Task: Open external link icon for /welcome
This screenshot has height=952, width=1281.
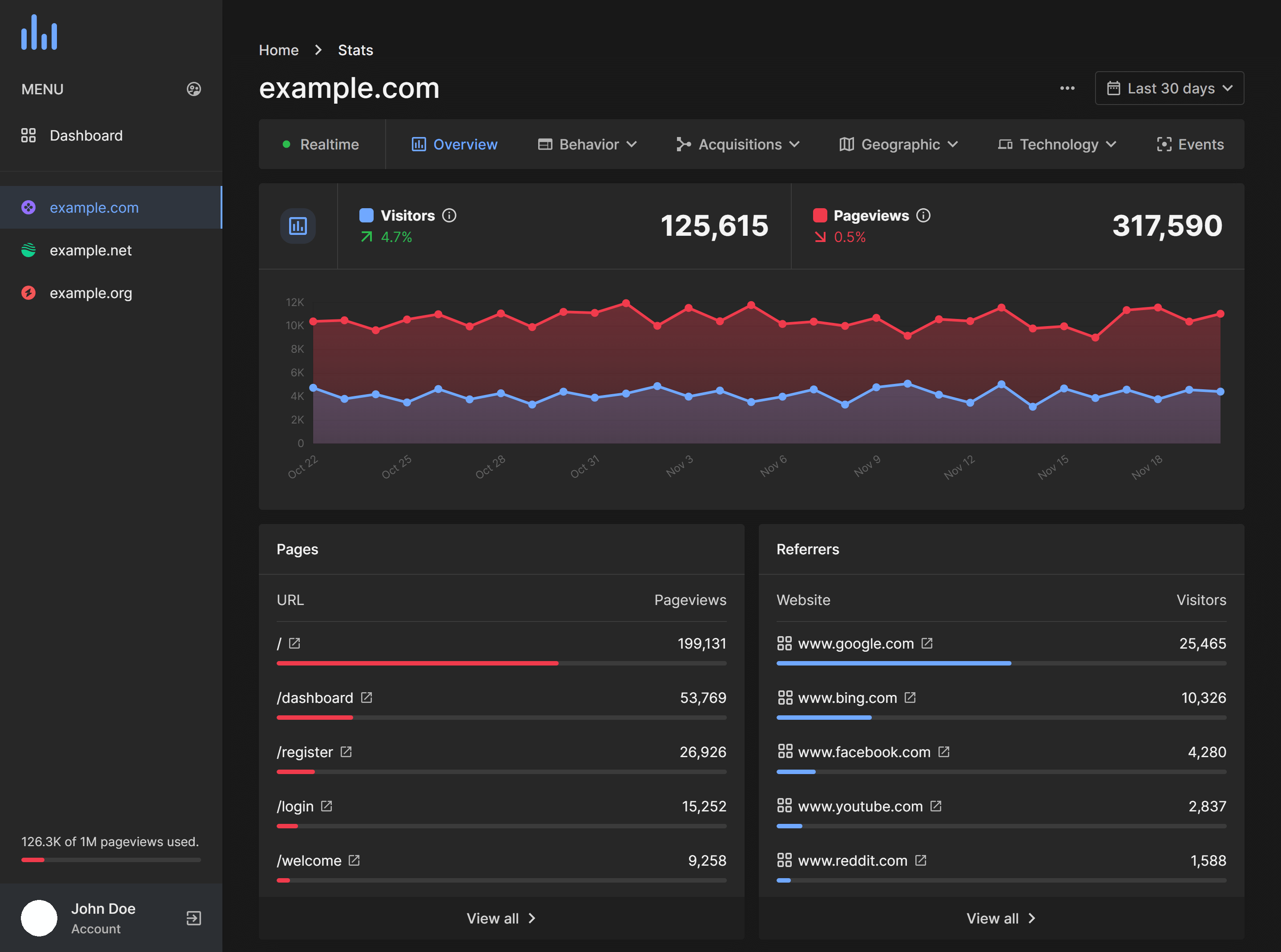Action: tap(354, 860)
